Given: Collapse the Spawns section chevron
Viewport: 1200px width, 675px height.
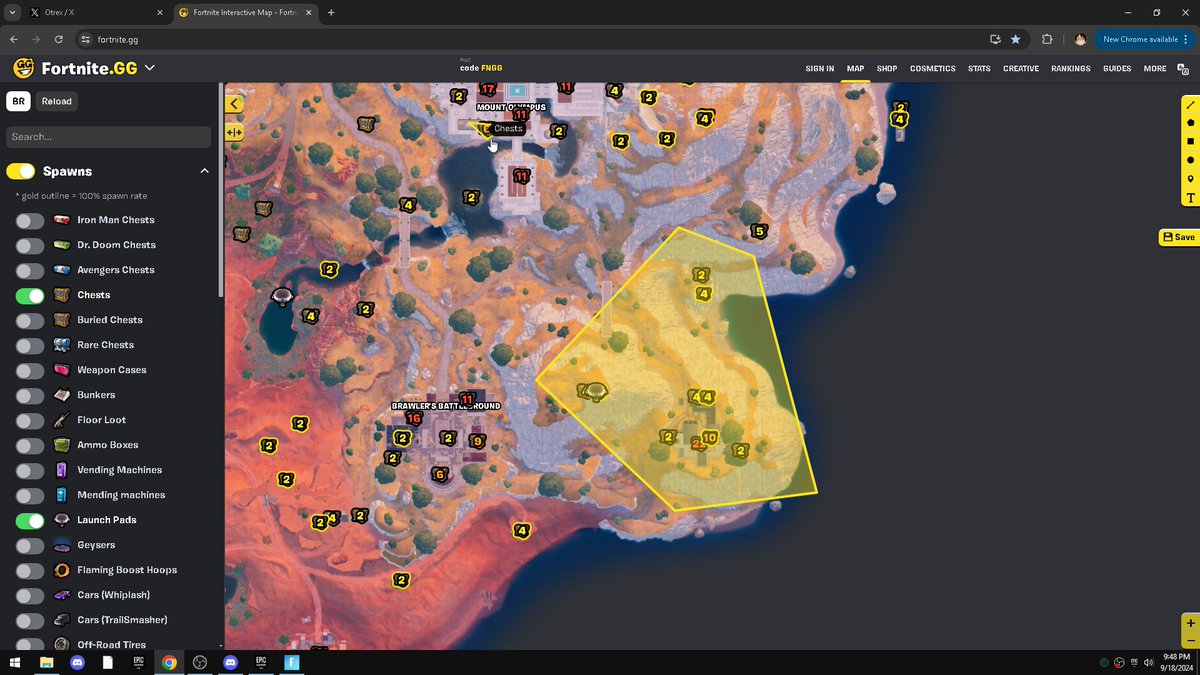Looking at the screenshot, I should (x=204, y=171).
